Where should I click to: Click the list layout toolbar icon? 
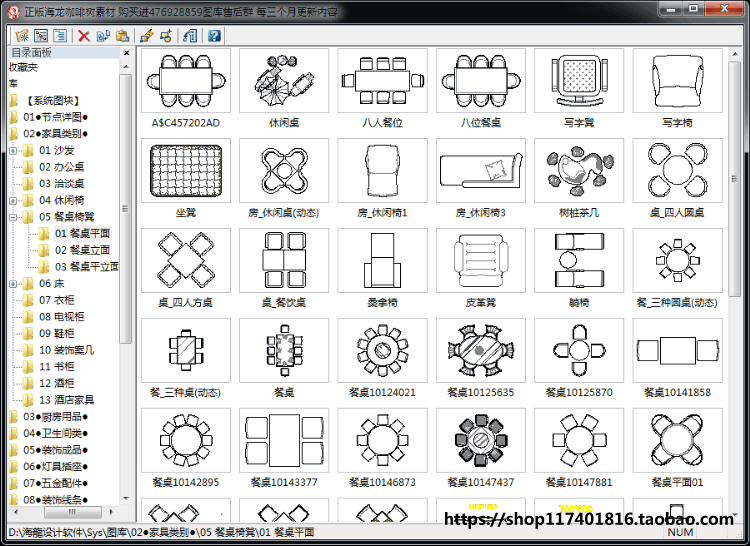coord(60,35)
